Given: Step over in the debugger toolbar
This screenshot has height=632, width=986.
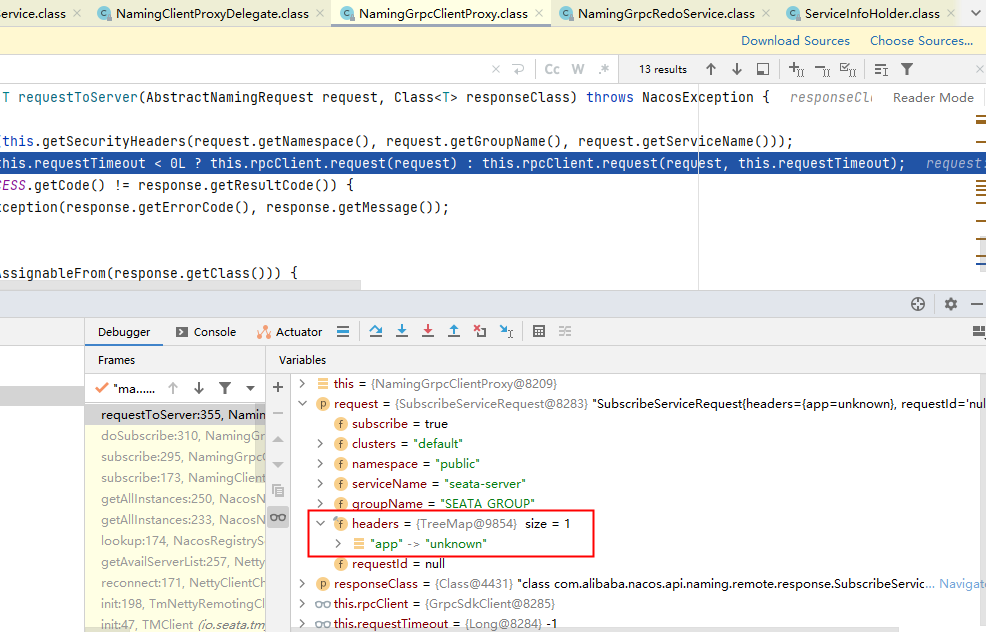Looking at the screenshot, I should [x=376, y=331].
